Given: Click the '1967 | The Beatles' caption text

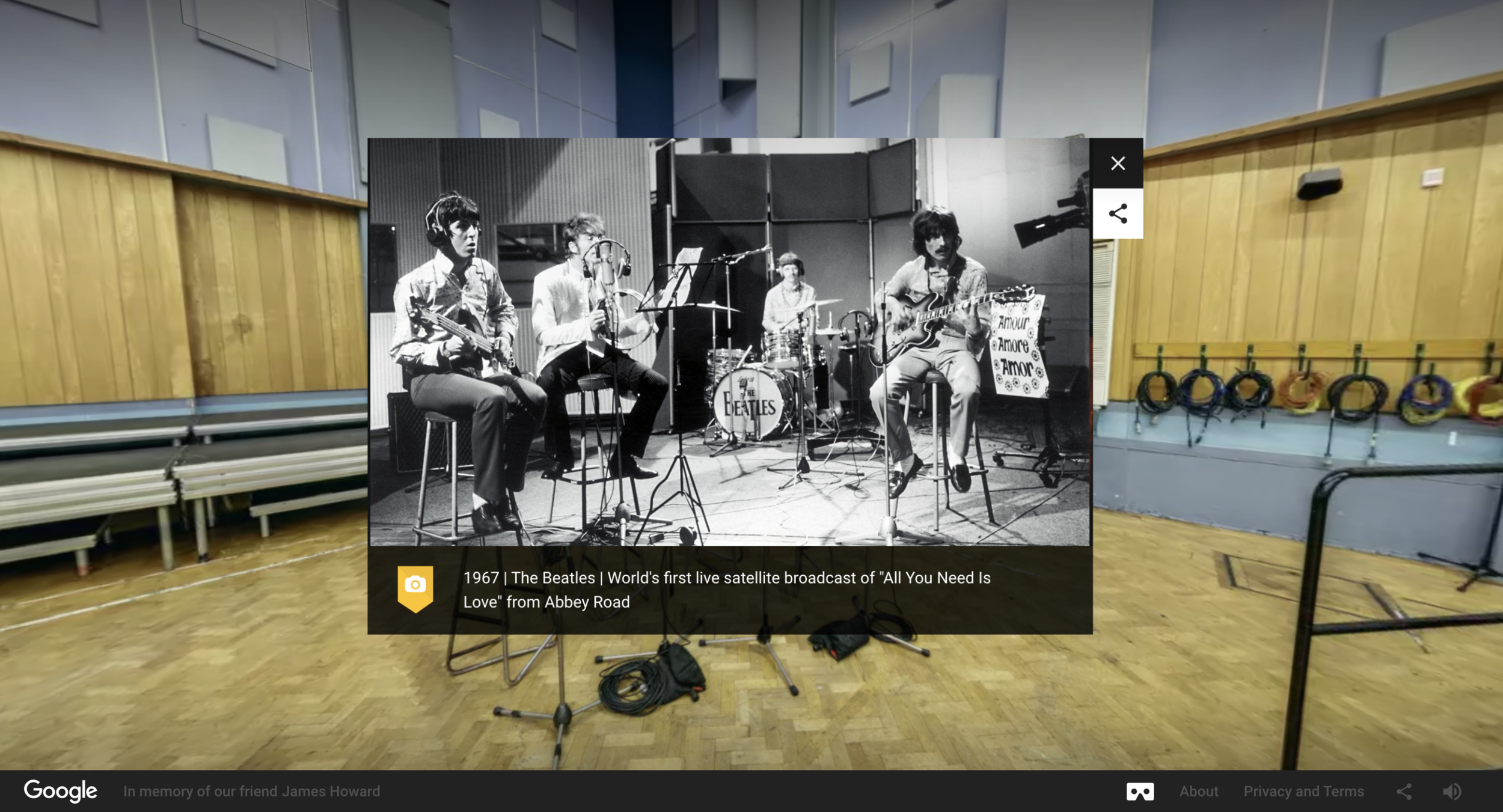Looking at the screenshot, I should coord(727,590).
